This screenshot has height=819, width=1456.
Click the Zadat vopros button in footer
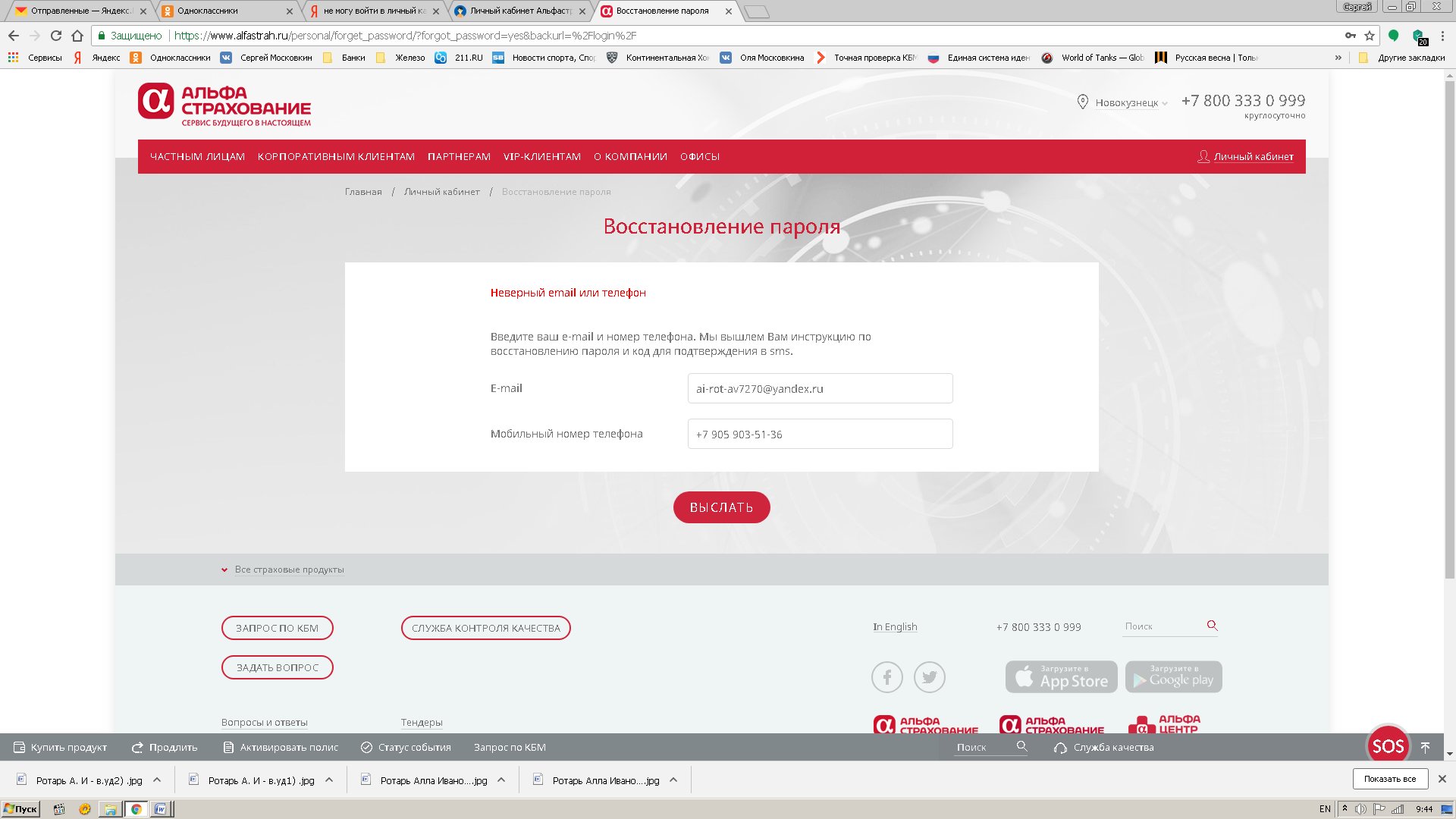point(277,667)
